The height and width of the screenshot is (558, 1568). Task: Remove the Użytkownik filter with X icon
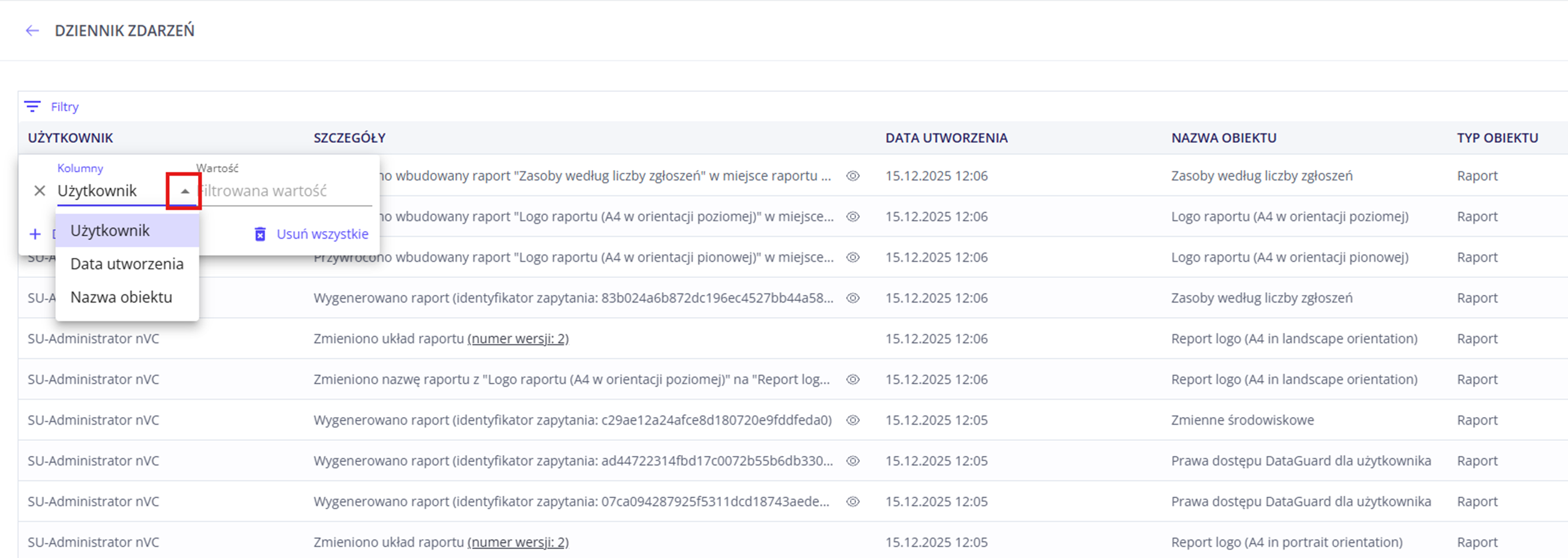click(x=40, y=191)
